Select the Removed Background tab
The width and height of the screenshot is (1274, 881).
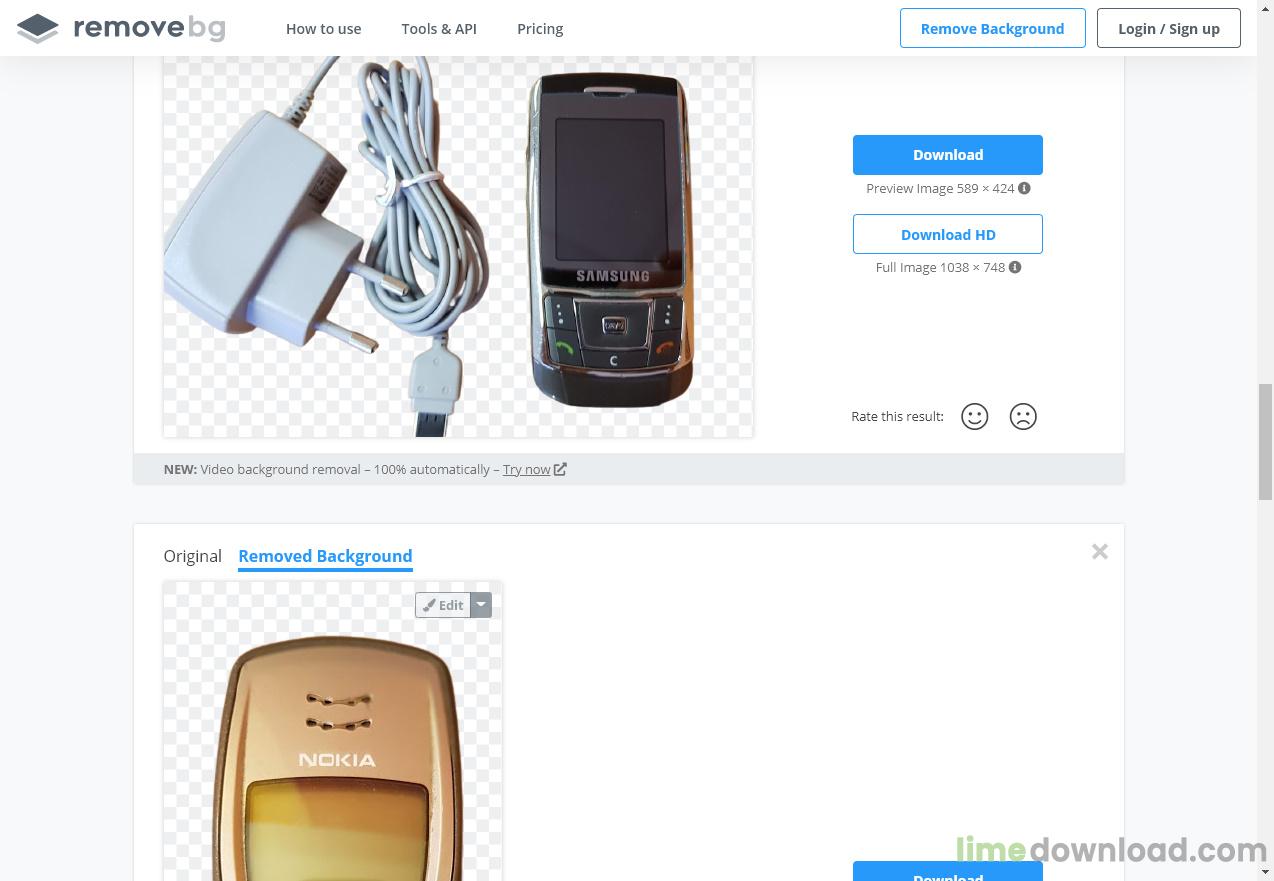tap(325, 556)
